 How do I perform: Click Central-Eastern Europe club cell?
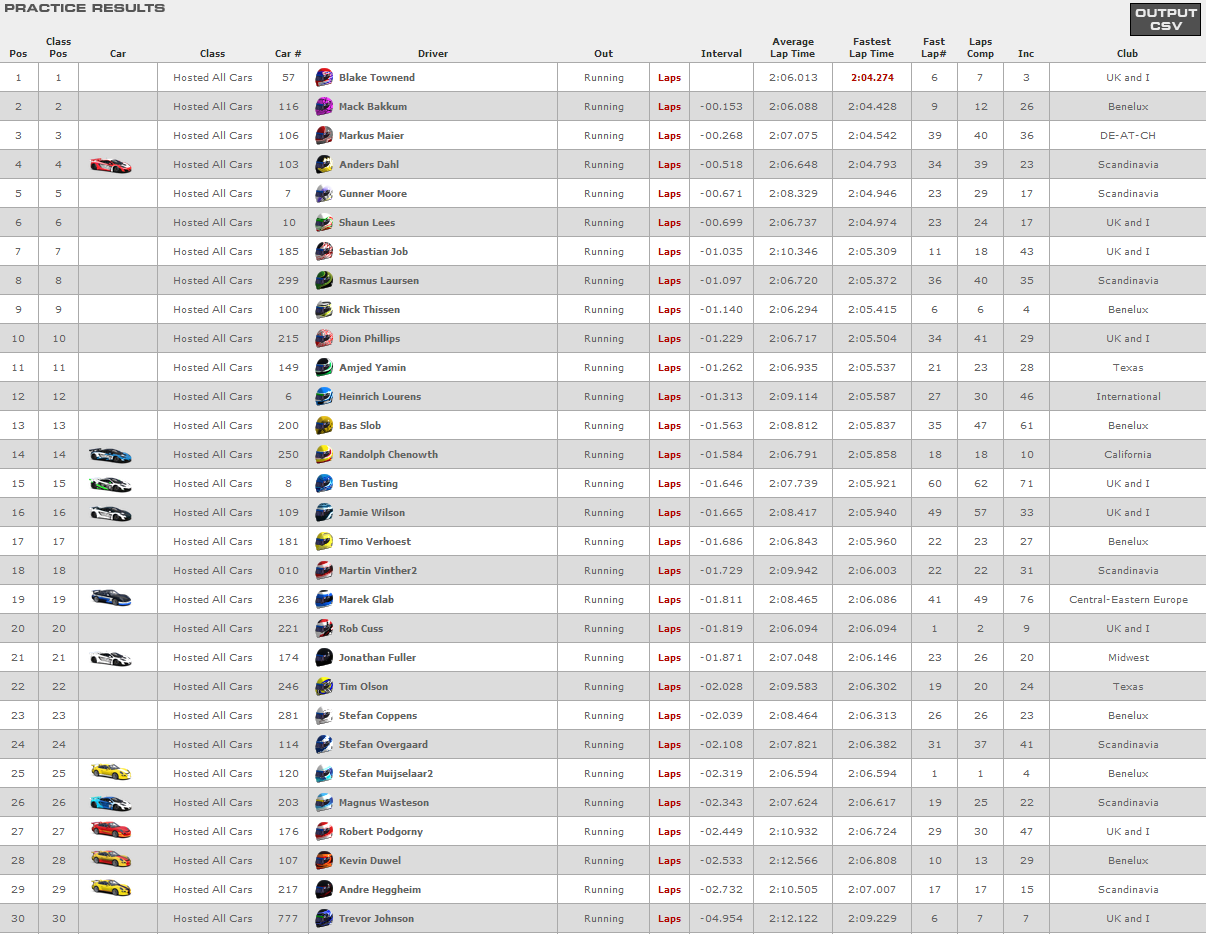1128,600
